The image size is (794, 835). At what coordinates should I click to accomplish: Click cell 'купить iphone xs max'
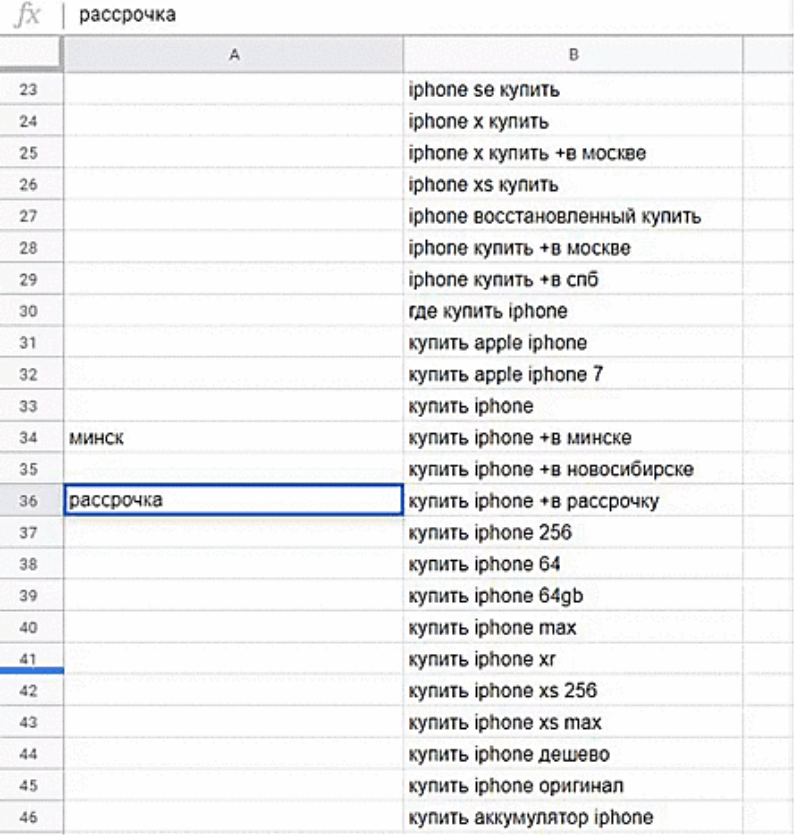(x=573, y=722)
